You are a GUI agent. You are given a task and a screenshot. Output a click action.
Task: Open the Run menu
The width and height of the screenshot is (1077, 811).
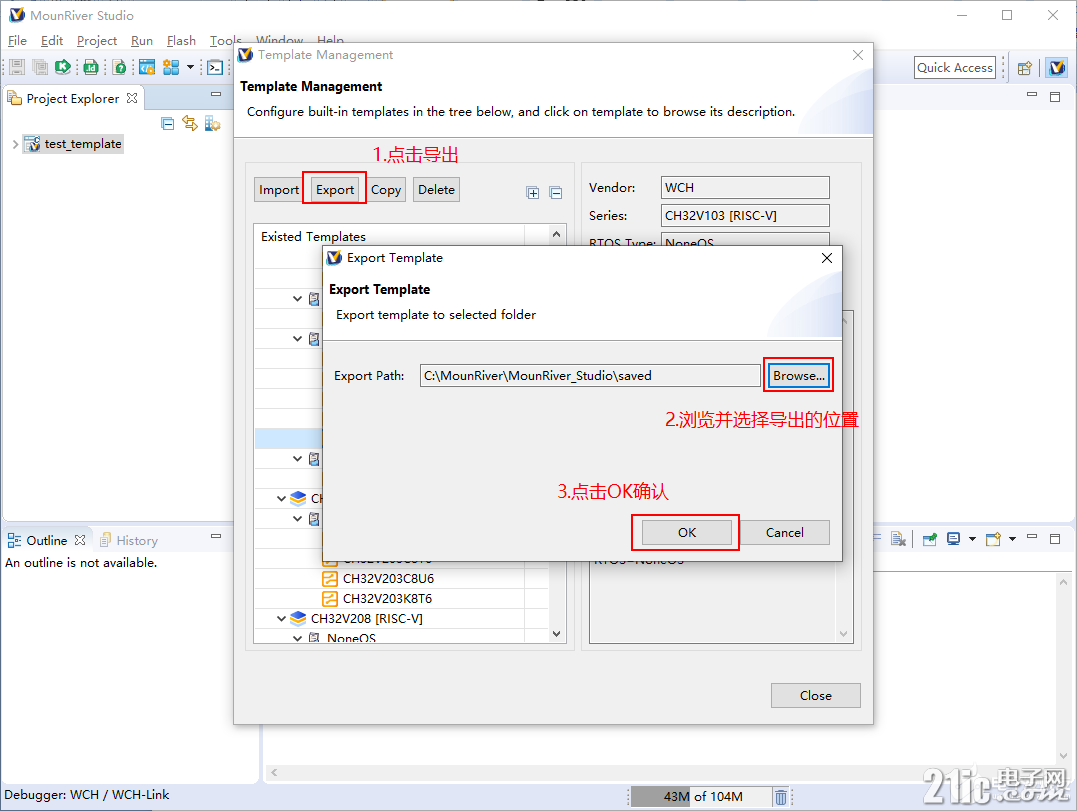pos(141,41)
